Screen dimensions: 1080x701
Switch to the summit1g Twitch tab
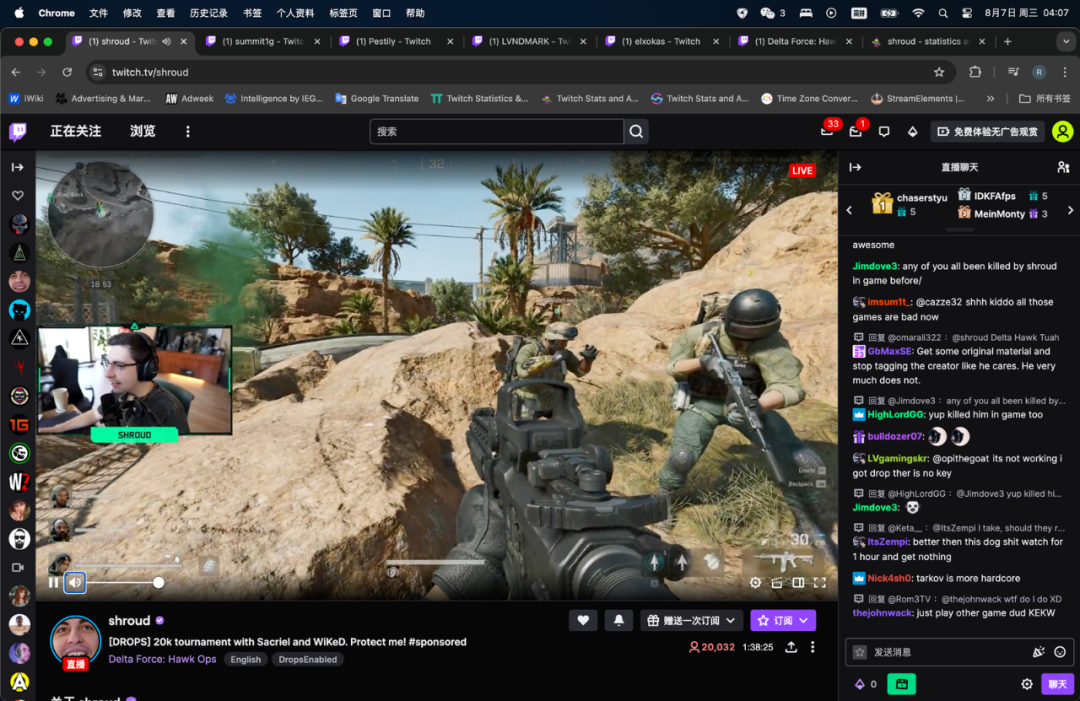pyautogui.click(x=264, y=41)
